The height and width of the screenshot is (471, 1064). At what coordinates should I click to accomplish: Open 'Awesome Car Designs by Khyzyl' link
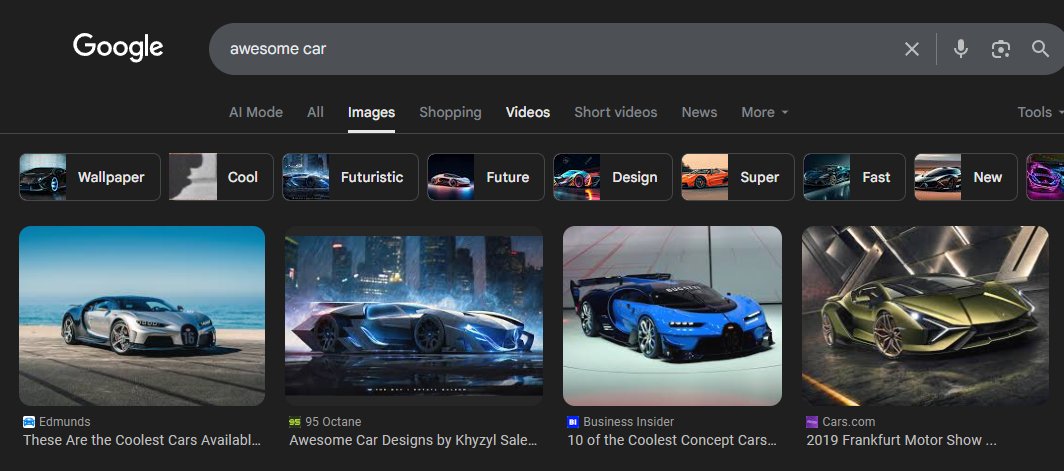click(x=413, y=440)
